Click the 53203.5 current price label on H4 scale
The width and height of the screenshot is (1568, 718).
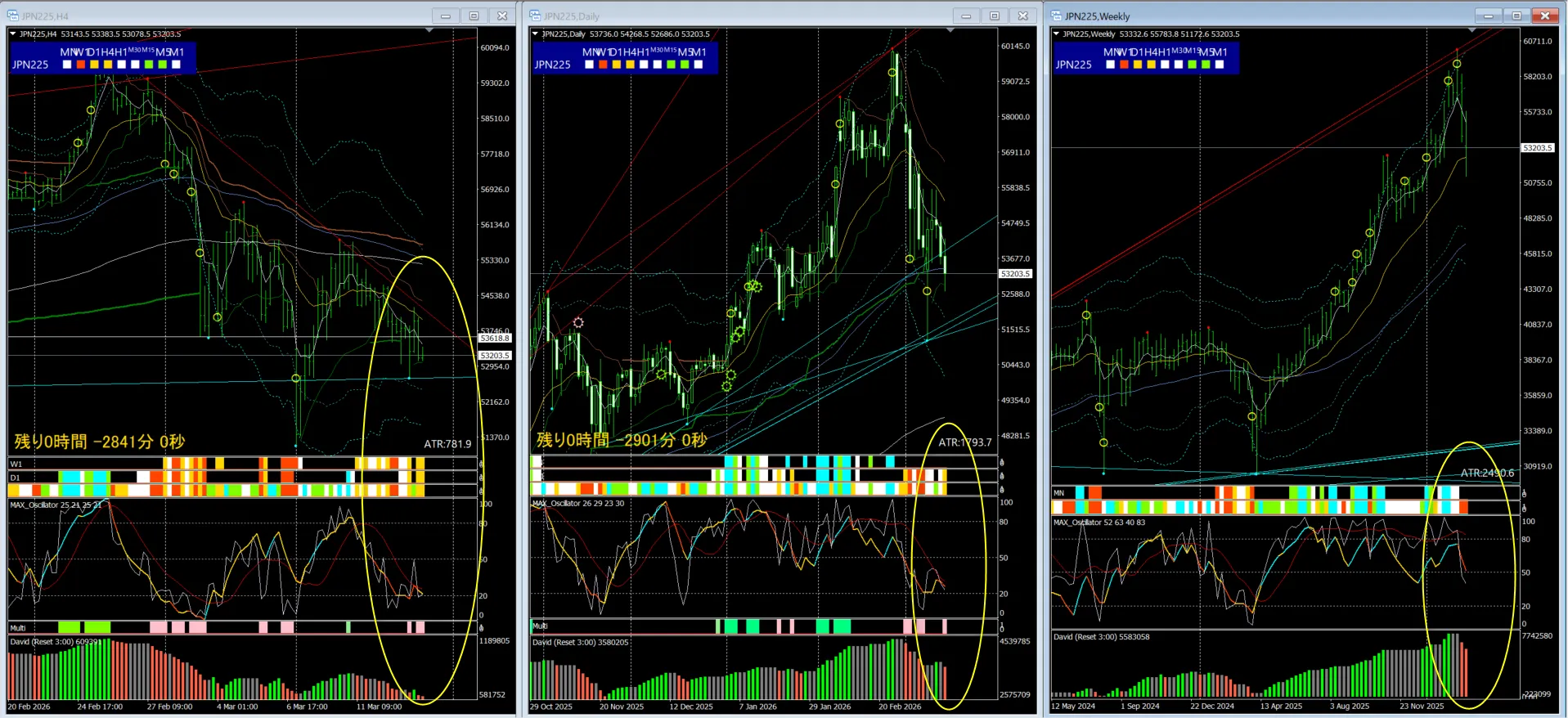click(495, 356)
